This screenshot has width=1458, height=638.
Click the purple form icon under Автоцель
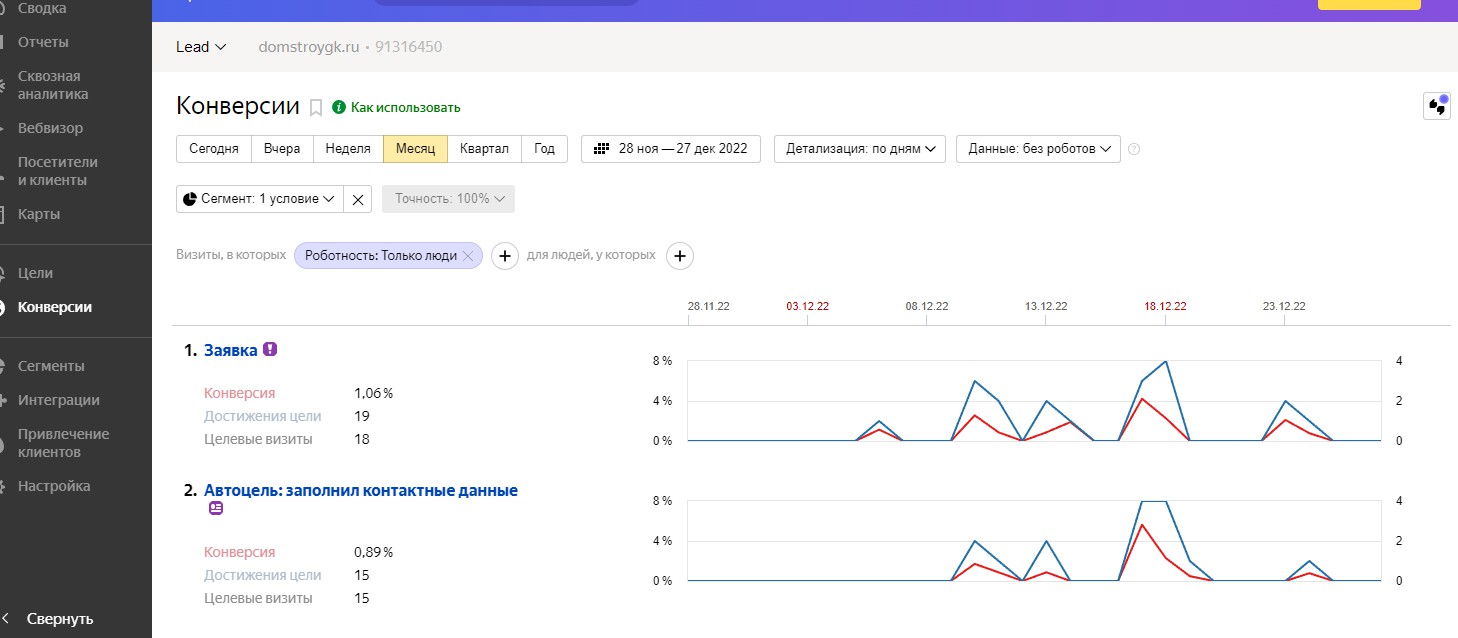click(x=216, y=508)
